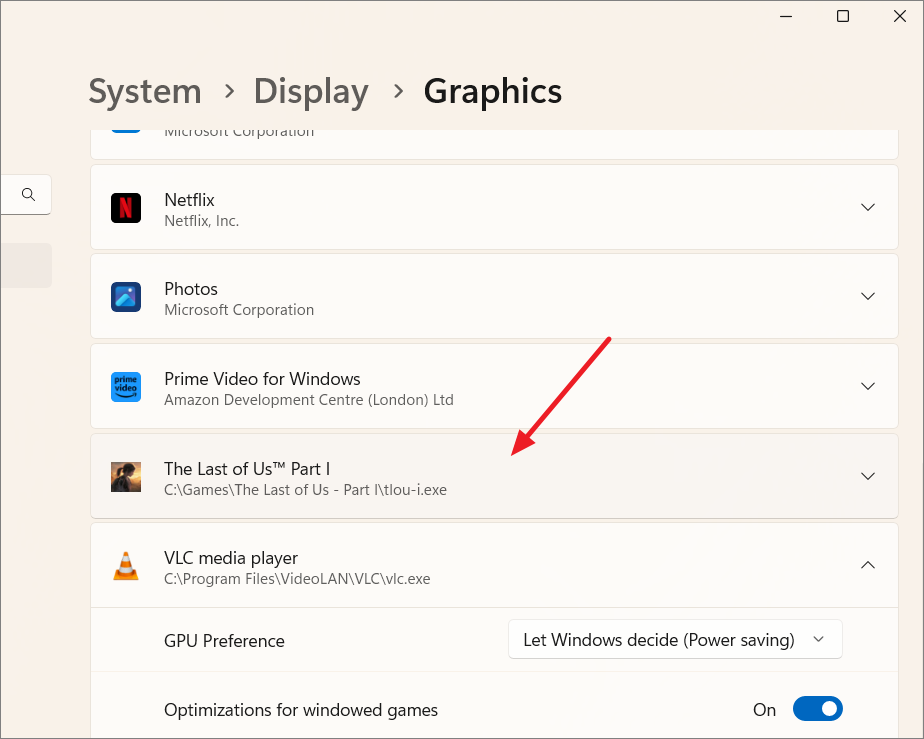The image size is (924, 739).
Task: Open the GPU Preference dropdown
Action: pyautogui.click(x=675, y=639)
